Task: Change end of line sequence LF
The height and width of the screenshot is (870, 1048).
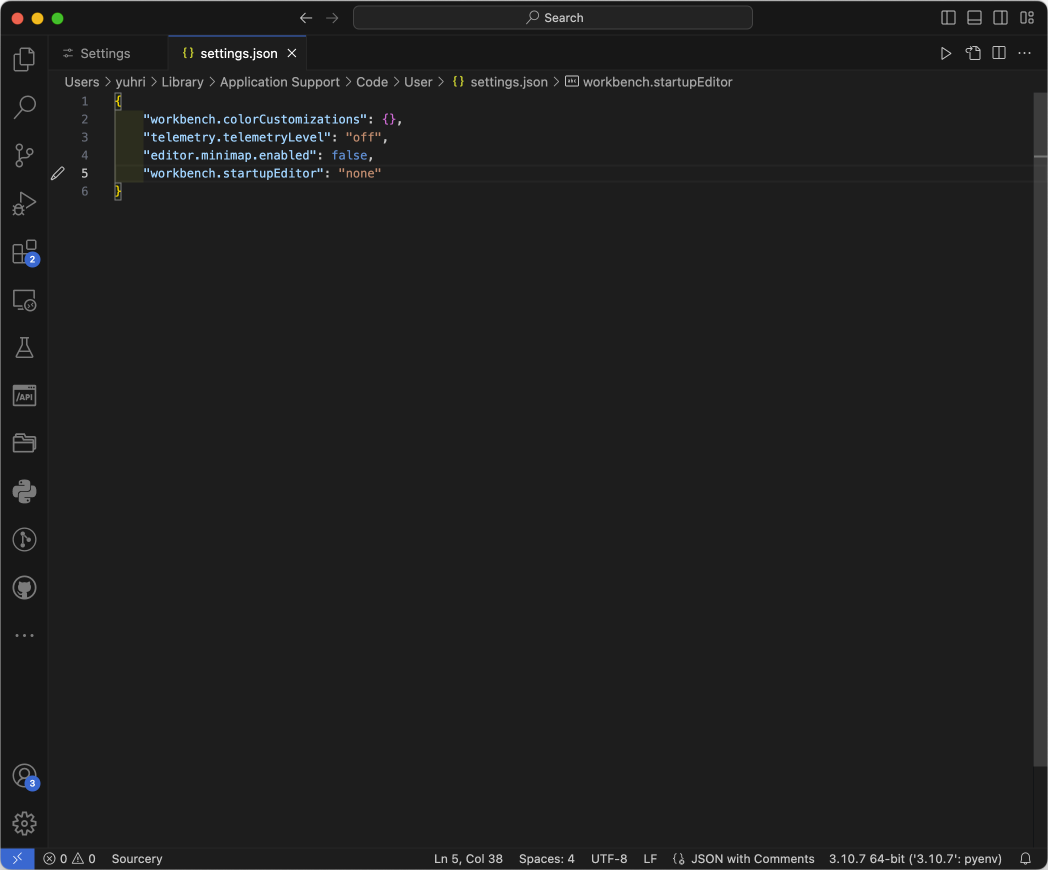Action: click(650, 859)
